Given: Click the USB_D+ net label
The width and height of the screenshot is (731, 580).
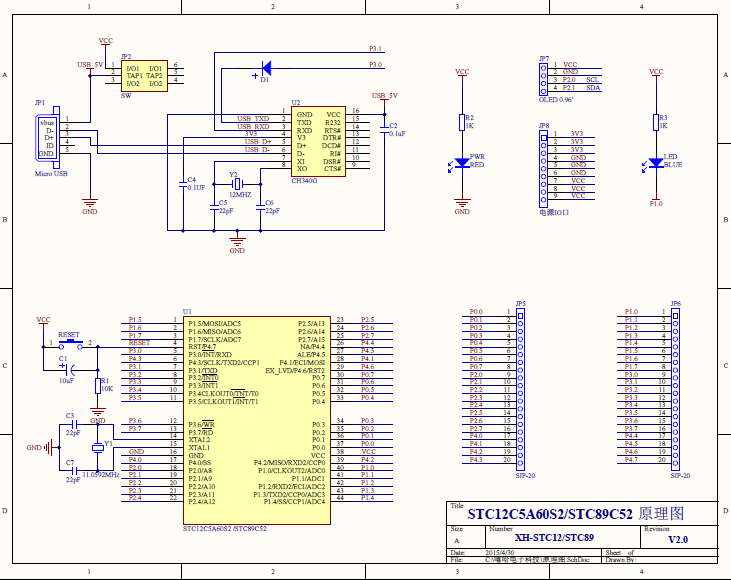Looking at the screenshot, I should click(258, 141).
